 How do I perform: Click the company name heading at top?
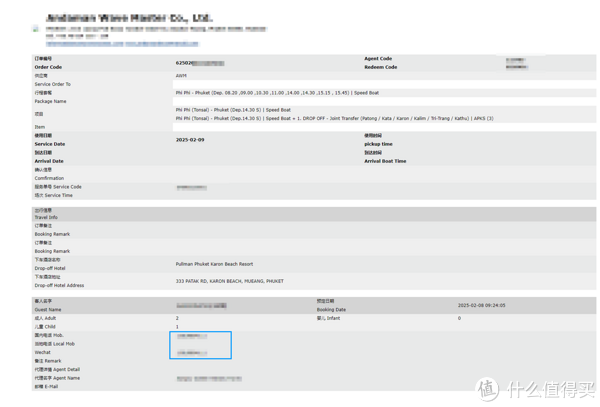(129, 18)
